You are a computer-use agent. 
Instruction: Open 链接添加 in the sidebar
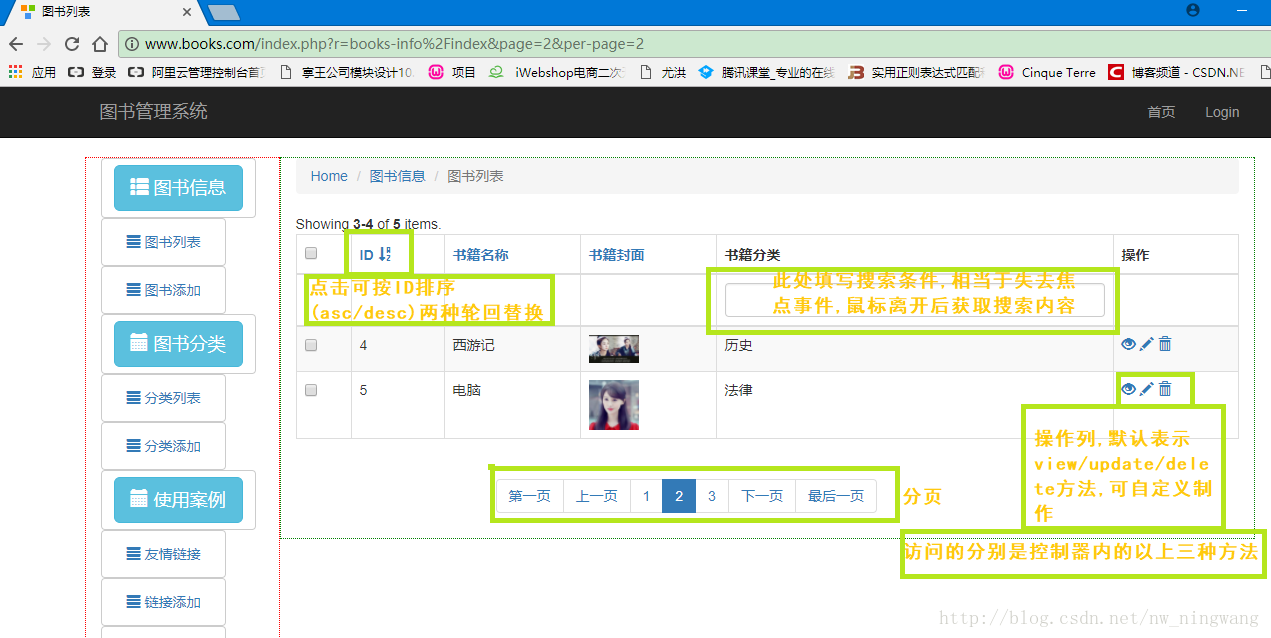pyautogui.click(x=164, y=602)
